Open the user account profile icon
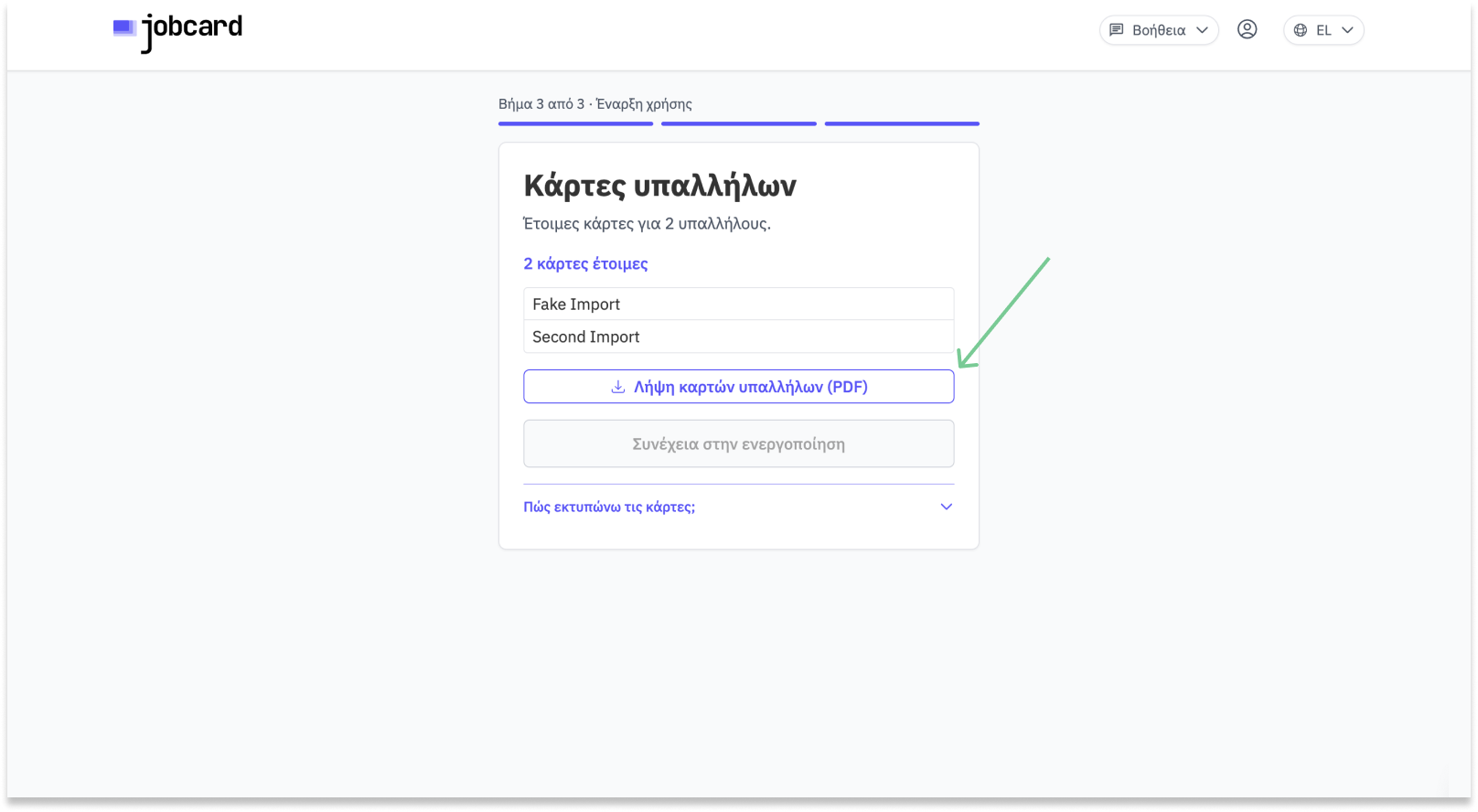Image resolution: width=1478 pixels, height=812 pixels. [x=1247, y=29]
